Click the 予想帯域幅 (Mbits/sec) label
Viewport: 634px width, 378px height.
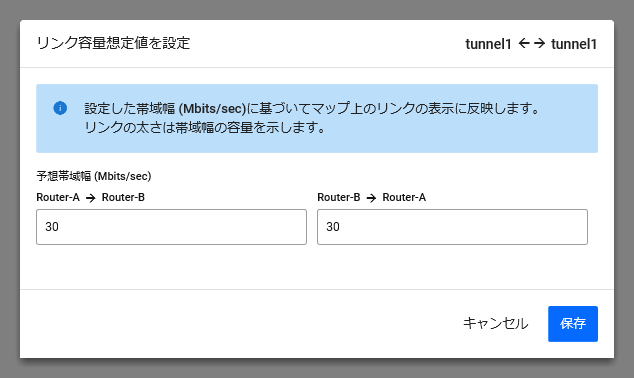click(94, 176)
